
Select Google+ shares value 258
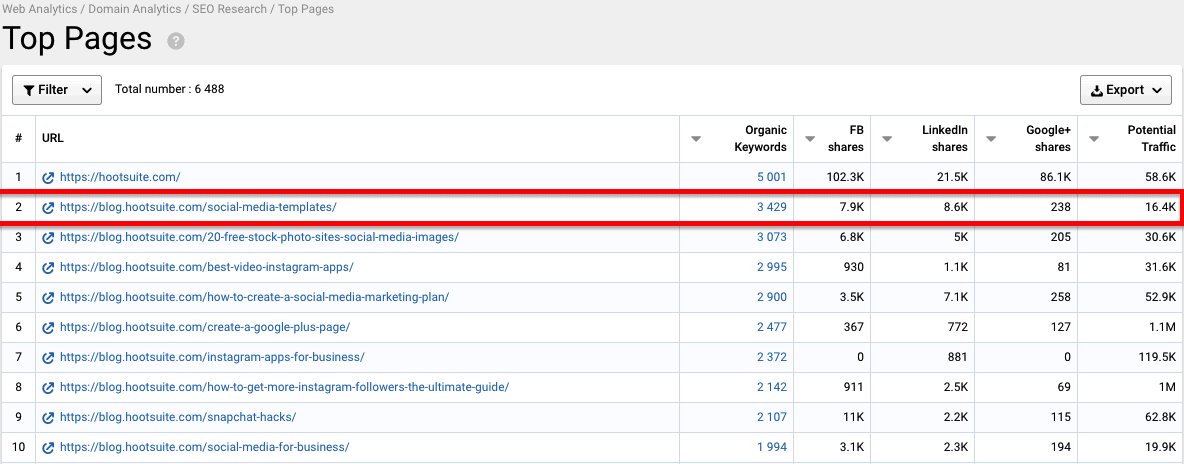tap(1061, 297)
